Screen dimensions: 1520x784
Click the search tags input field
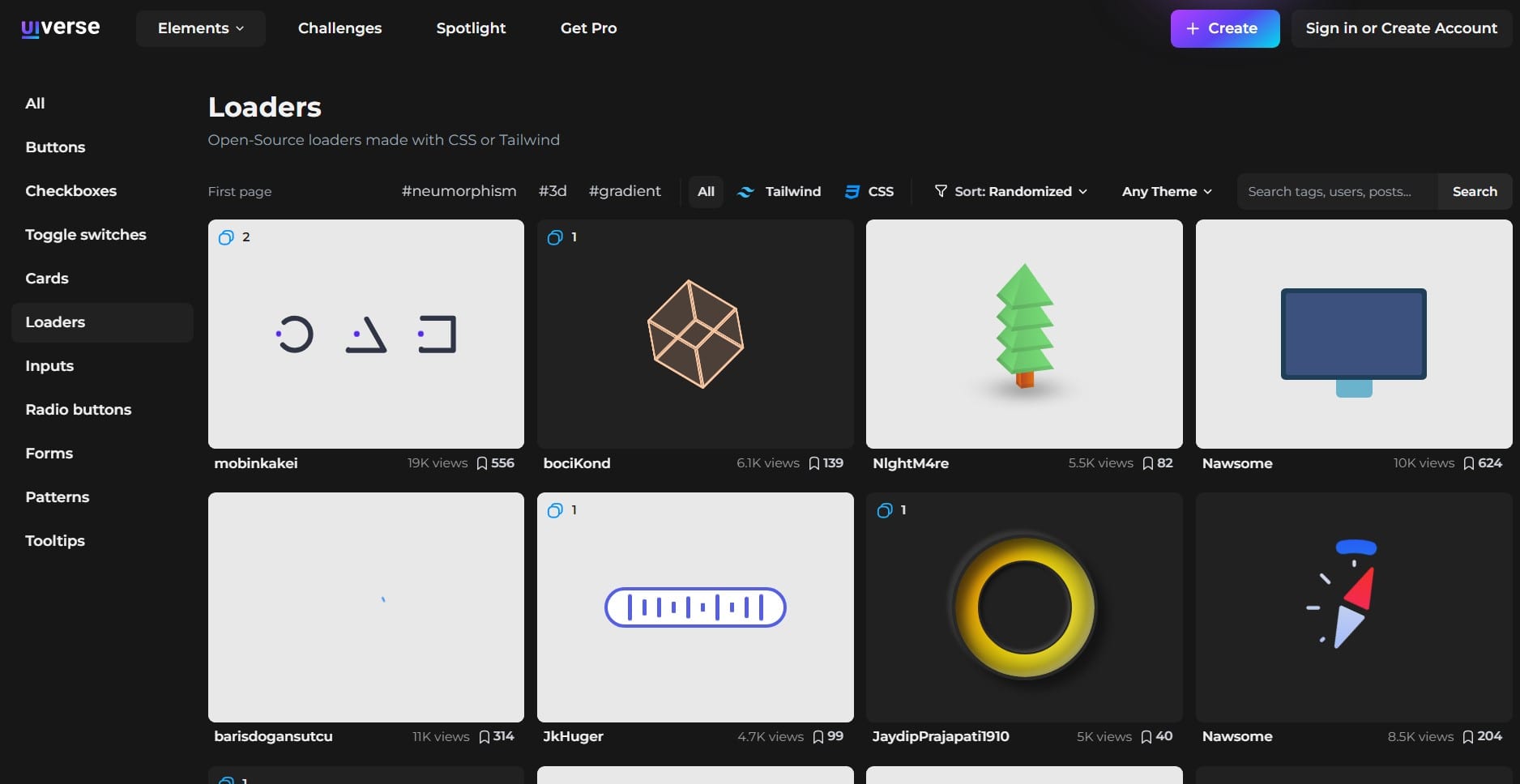click(x=1336, y=191)
